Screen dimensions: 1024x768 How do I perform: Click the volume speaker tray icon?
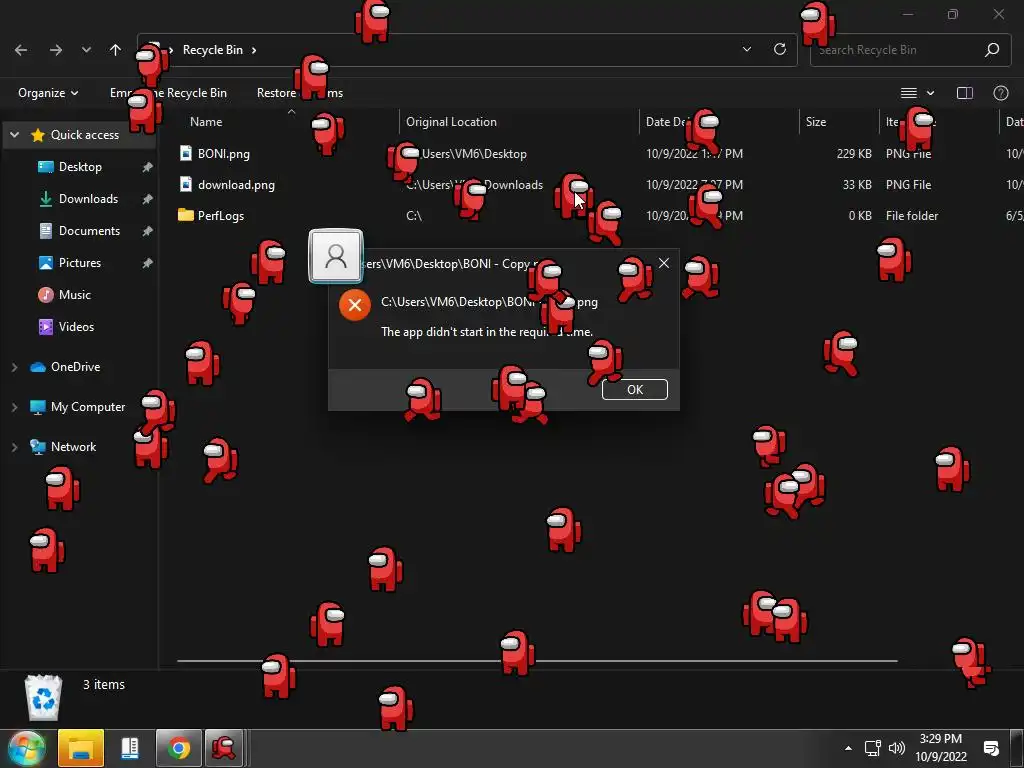point(897,748)
